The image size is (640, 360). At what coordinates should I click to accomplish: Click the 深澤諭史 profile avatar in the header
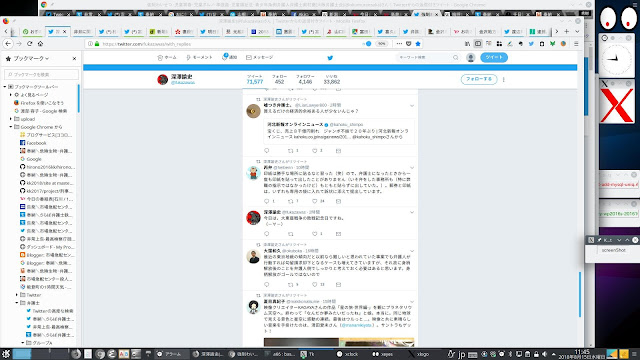[x=163, y=80]
